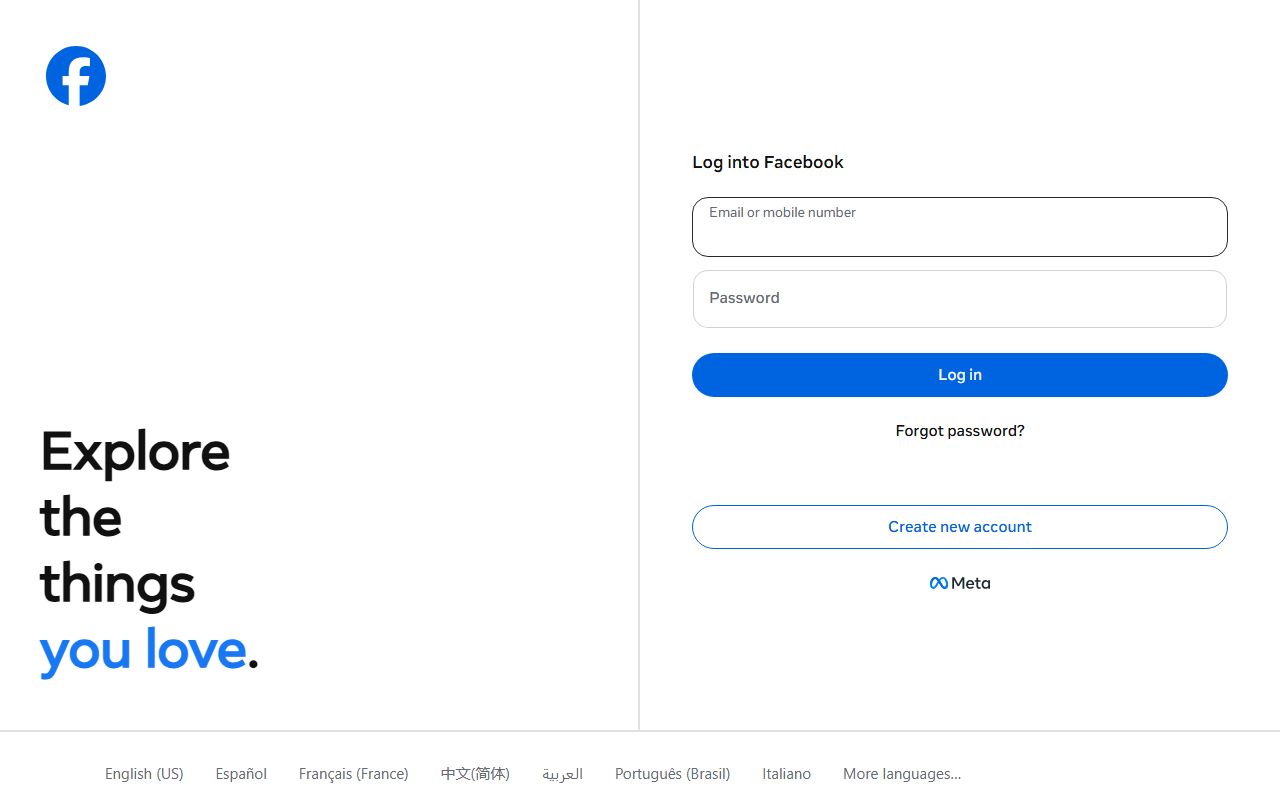Switch to العربية language

coord(562,774)
